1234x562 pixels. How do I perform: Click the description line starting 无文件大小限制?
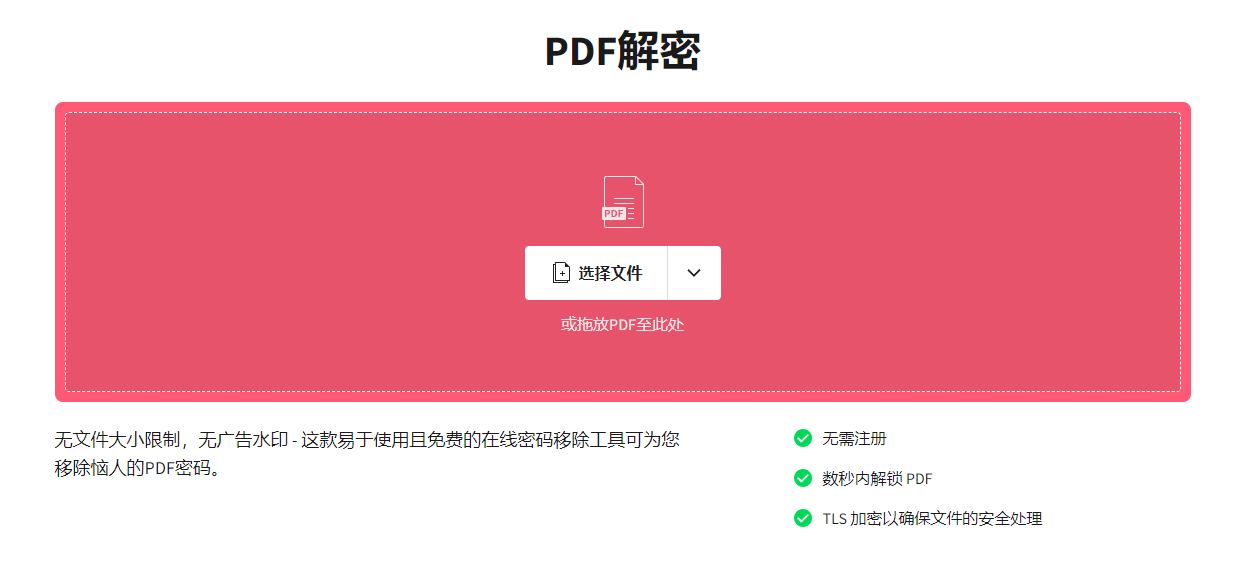click(367, 439)
